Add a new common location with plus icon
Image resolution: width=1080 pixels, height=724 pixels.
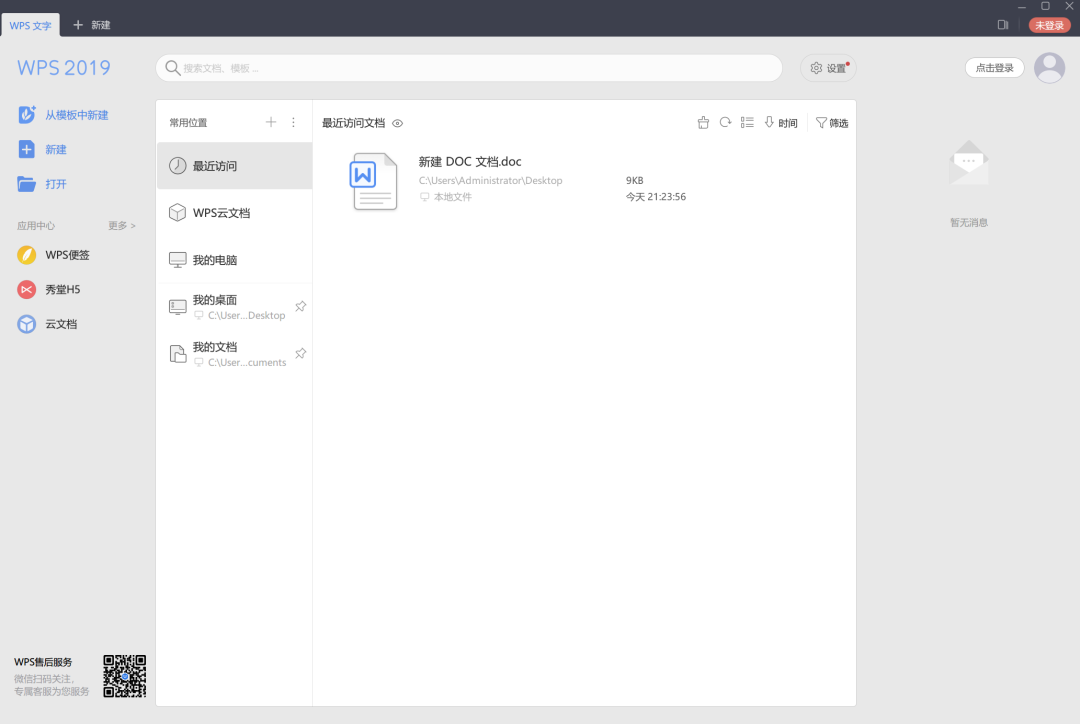(271, 122)
